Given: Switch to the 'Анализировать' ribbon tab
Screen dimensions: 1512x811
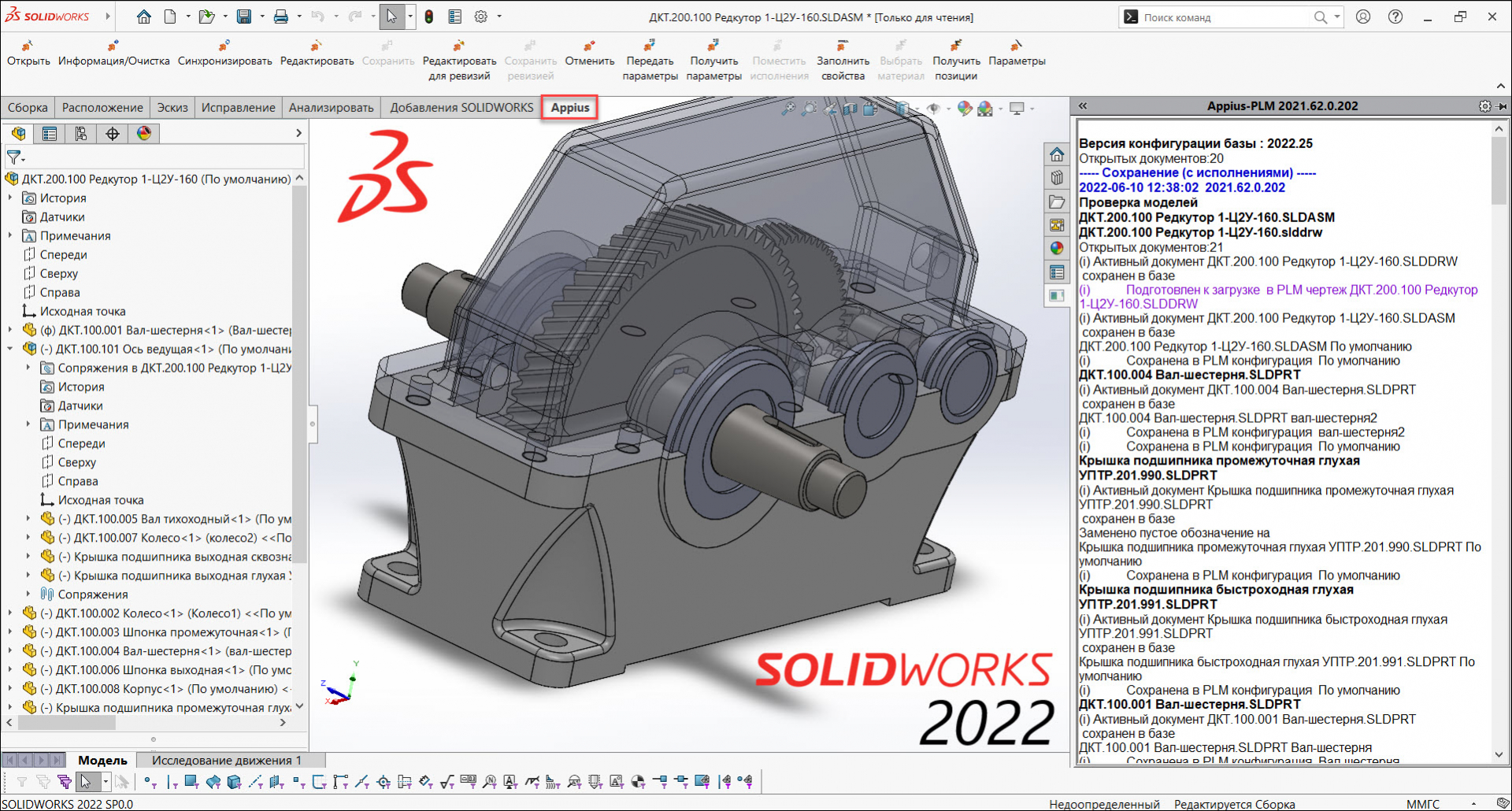Looking at the screenshot, I should point(331,107).
